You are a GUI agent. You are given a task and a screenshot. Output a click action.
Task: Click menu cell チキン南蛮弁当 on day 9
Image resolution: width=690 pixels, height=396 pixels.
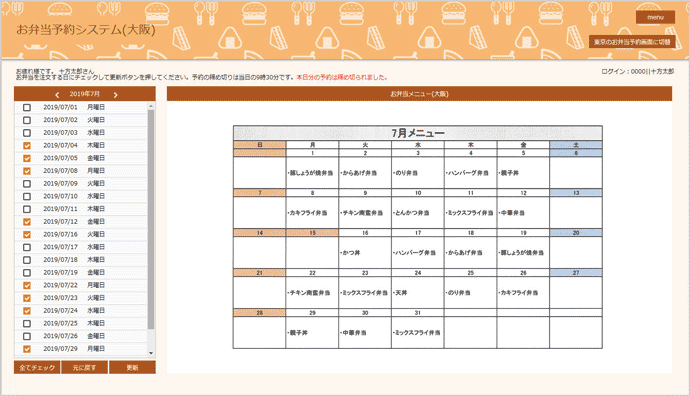365,213
